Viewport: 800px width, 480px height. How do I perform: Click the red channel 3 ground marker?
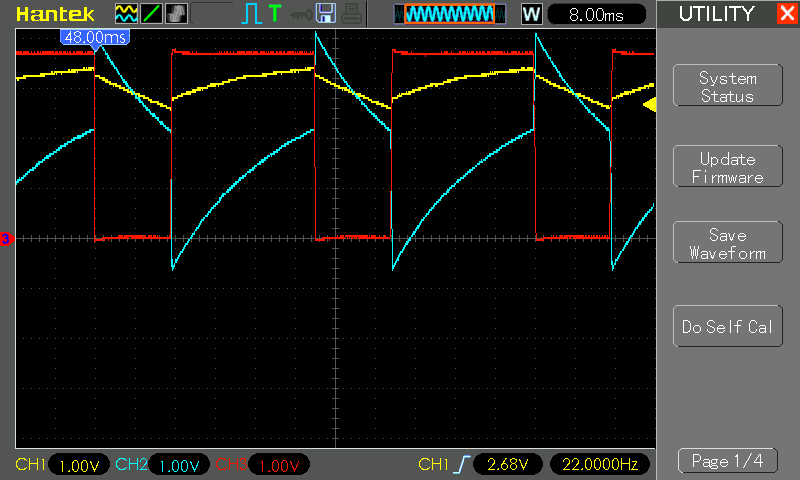6,239
